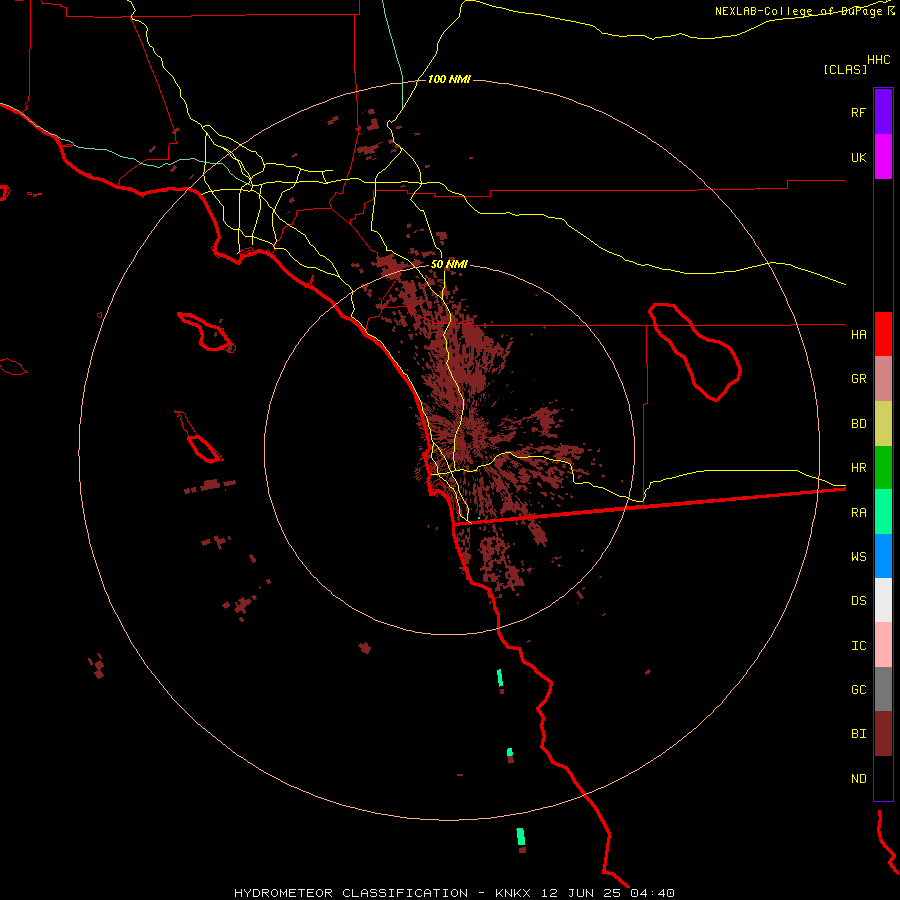Click the GR legend label
This screenshot has width=900, height=900.
(x=858, y=379)
